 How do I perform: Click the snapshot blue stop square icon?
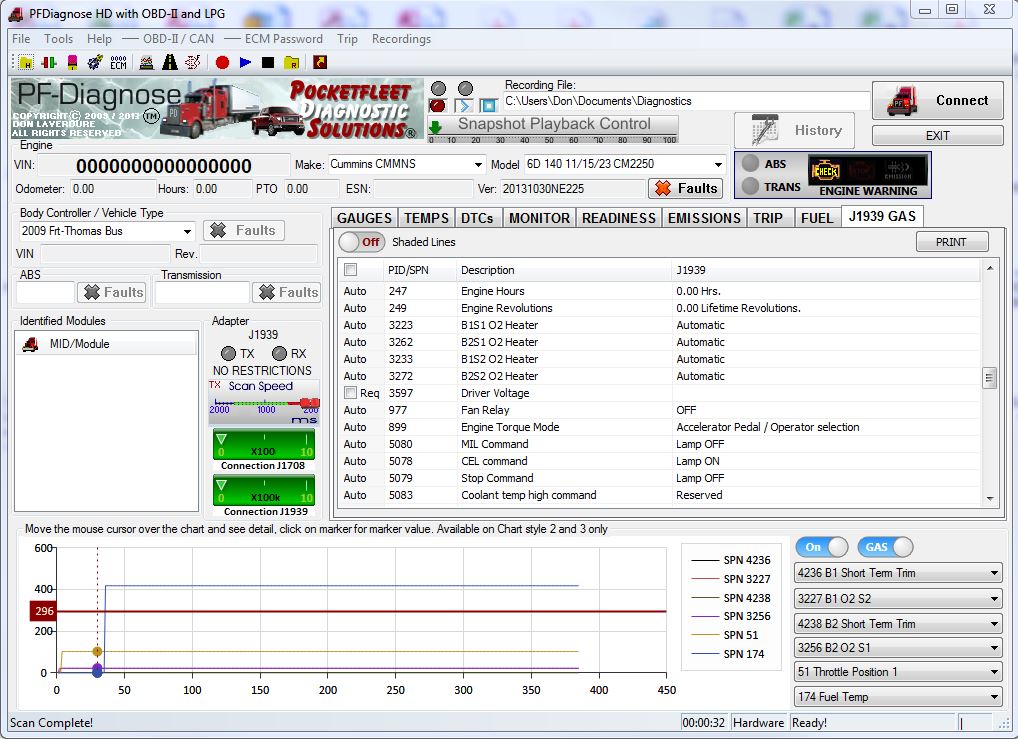point(488,105)
